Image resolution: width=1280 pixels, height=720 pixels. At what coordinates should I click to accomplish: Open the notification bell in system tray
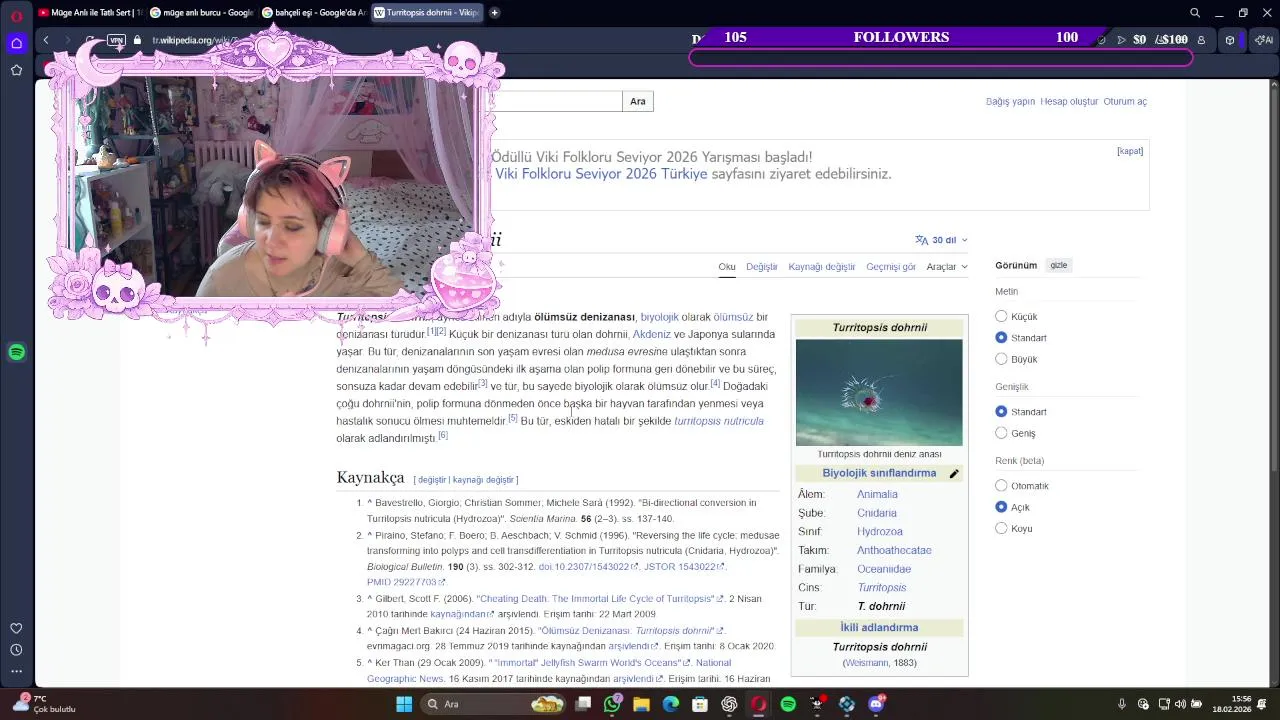click(x=1263, y=704)
